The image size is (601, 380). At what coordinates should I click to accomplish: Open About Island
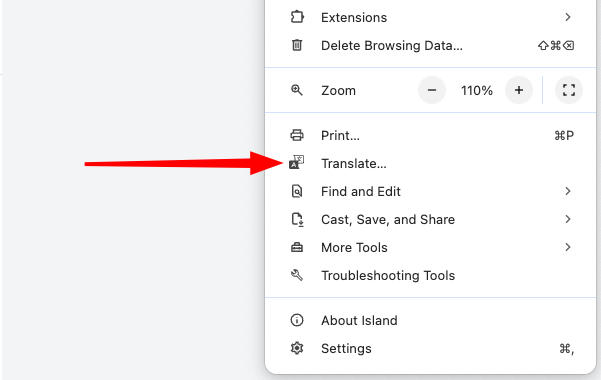pos(430,320)
